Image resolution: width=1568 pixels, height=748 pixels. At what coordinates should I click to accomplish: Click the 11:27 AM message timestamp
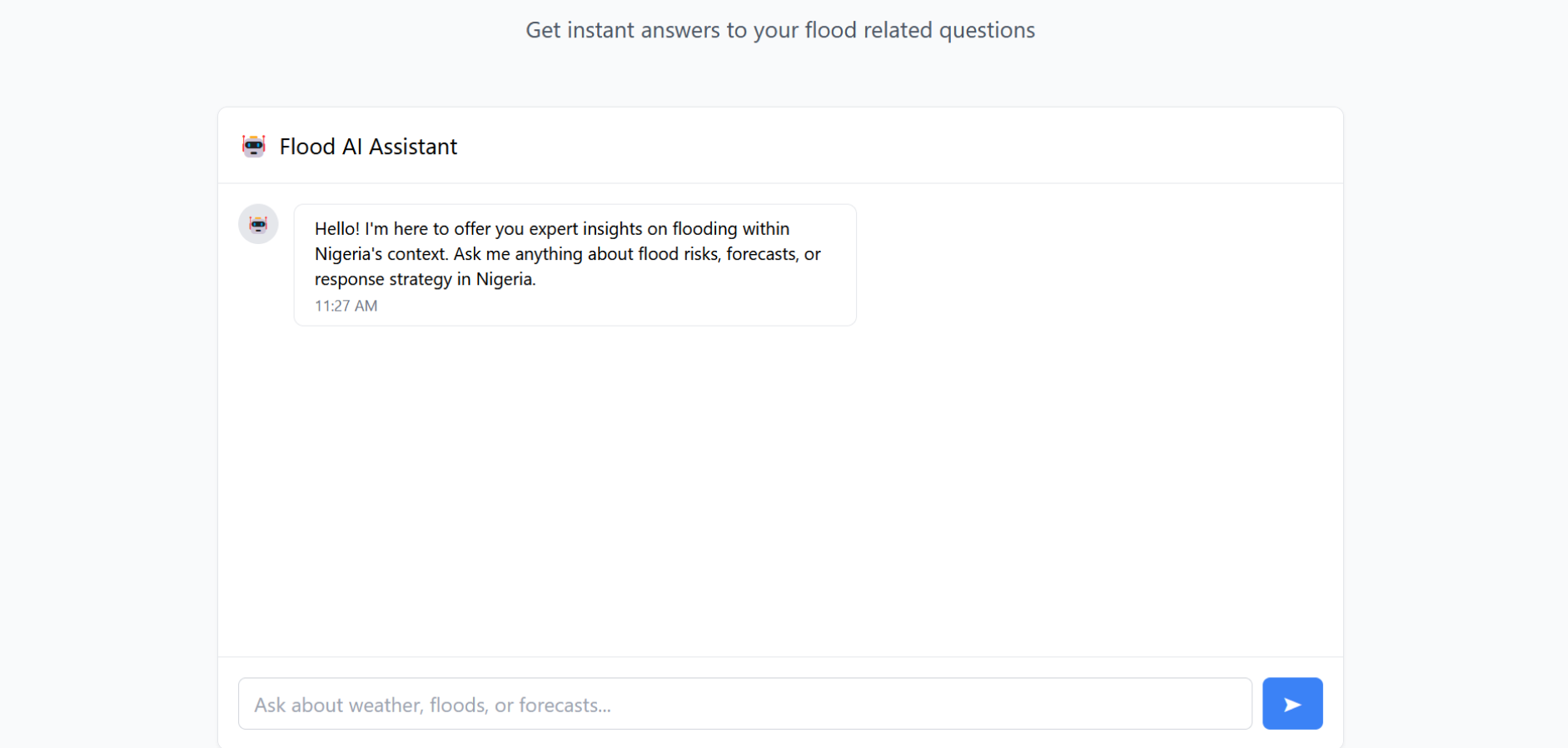[346, 306]
